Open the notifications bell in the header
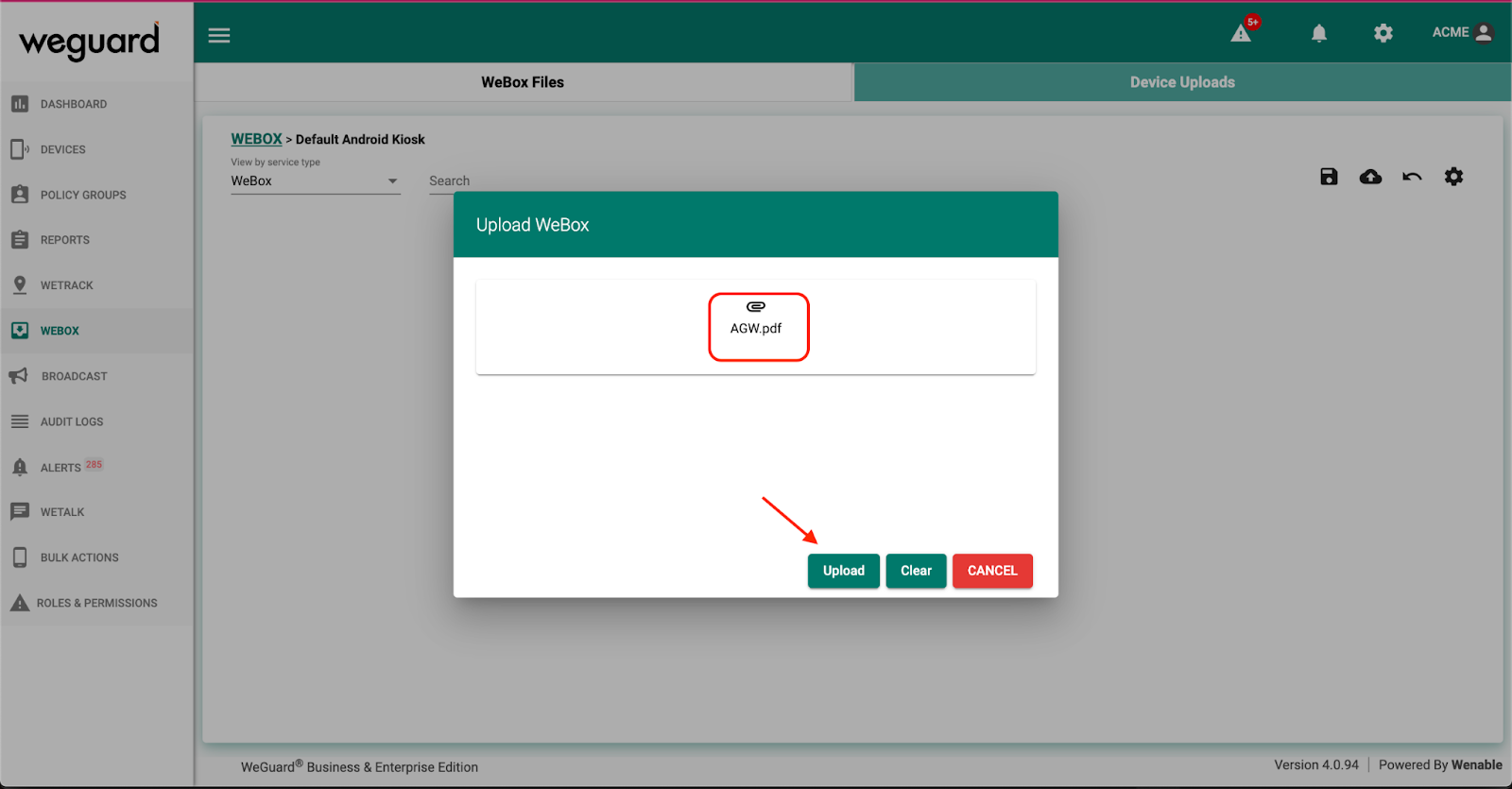The image size is (1512, 789). 1319,34
